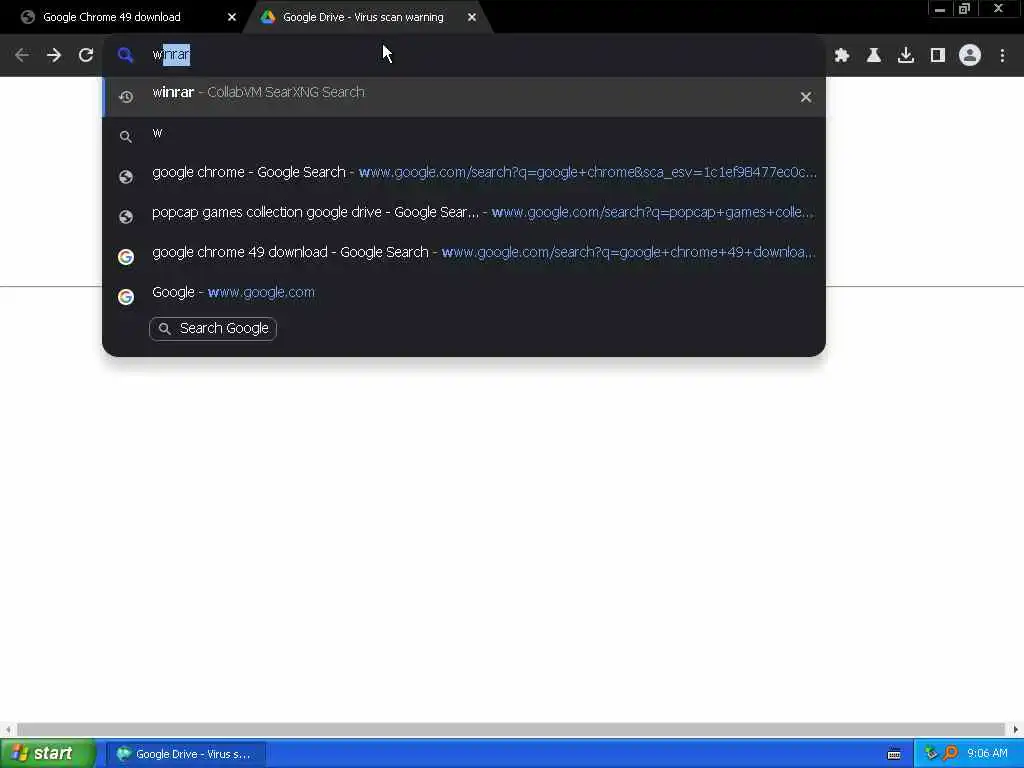Select 'google chrome 49 download' search suggestion

tap(464, 256)
